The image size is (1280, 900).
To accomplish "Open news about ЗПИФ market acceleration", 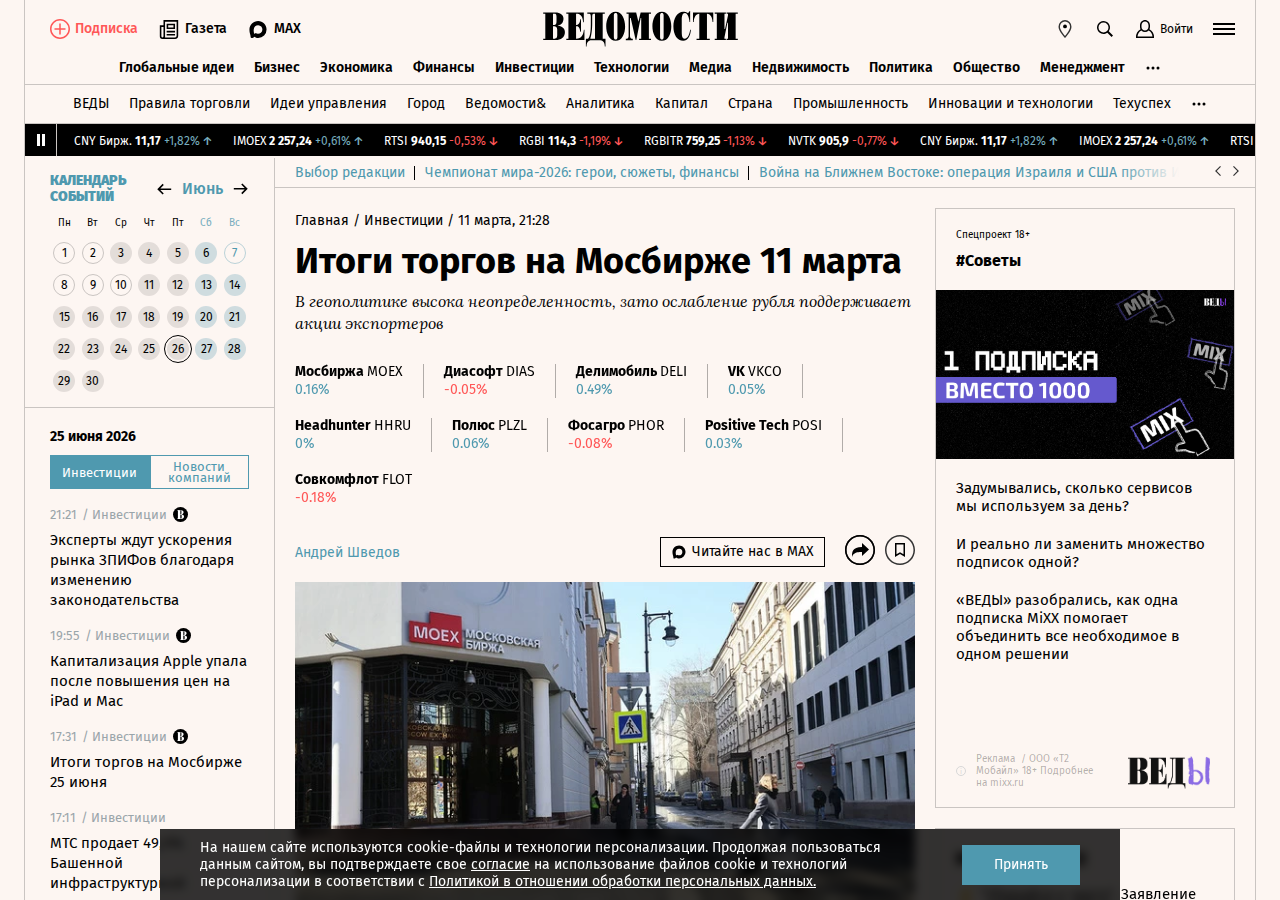I will pyautogui.click(x=142, y=570).
